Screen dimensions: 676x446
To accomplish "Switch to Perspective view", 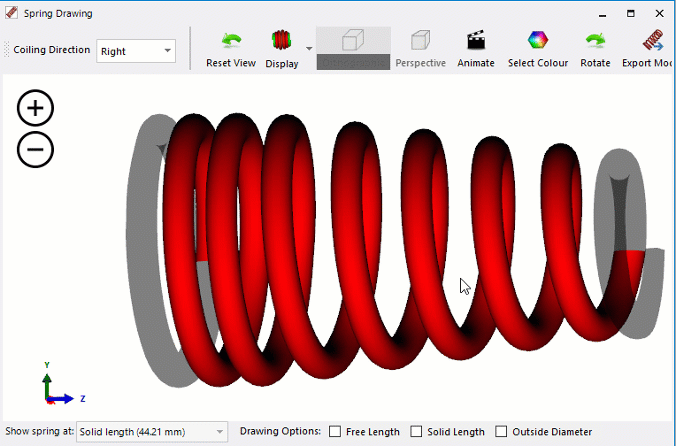I will click(420, 41).
